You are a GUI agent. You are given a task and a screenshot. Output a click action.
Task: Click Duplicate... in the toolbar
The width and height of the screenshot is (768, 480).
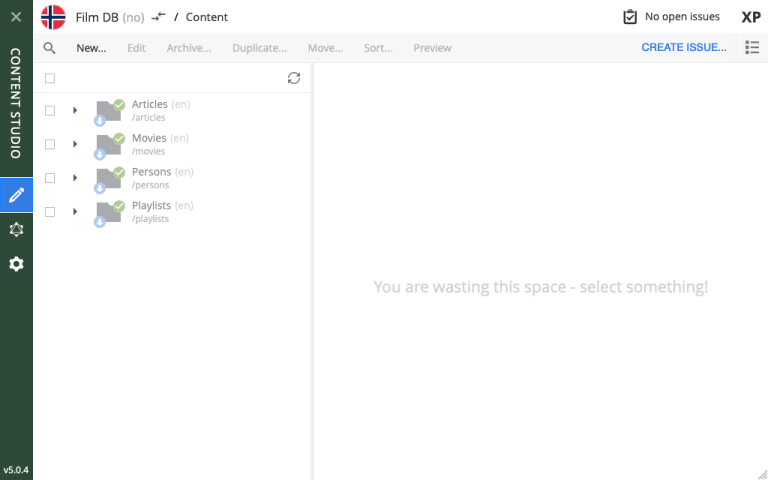[x=259, y=48]
